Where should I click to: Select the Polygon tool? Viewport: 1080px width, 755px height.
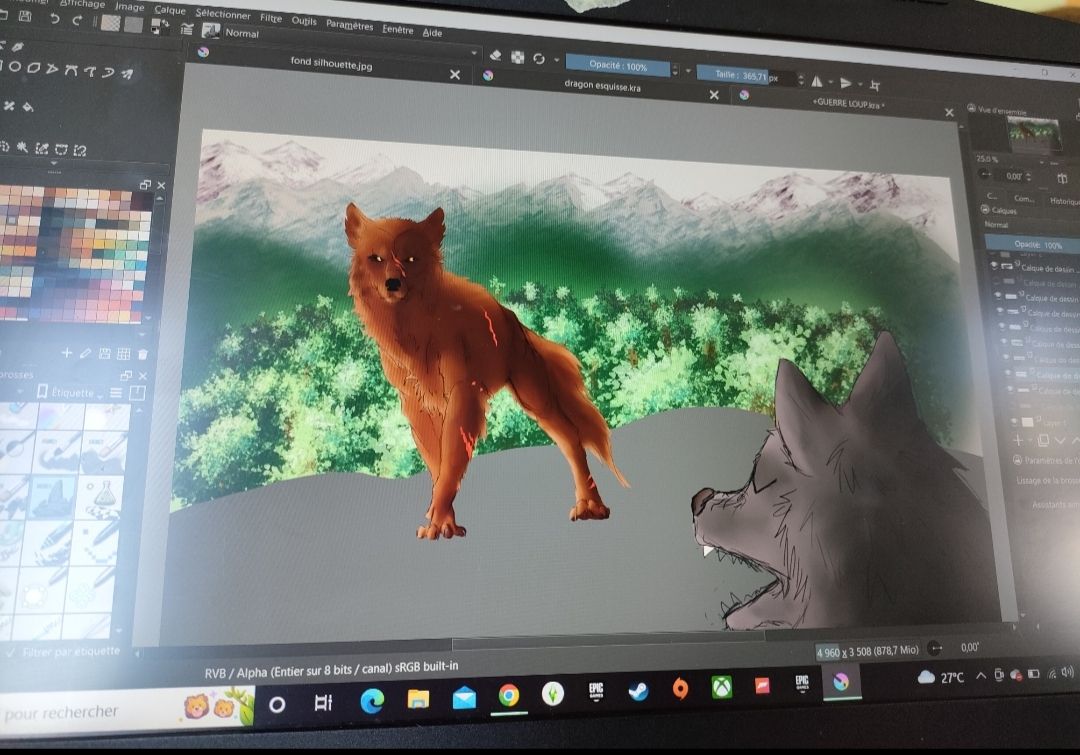tap(33, 68)
